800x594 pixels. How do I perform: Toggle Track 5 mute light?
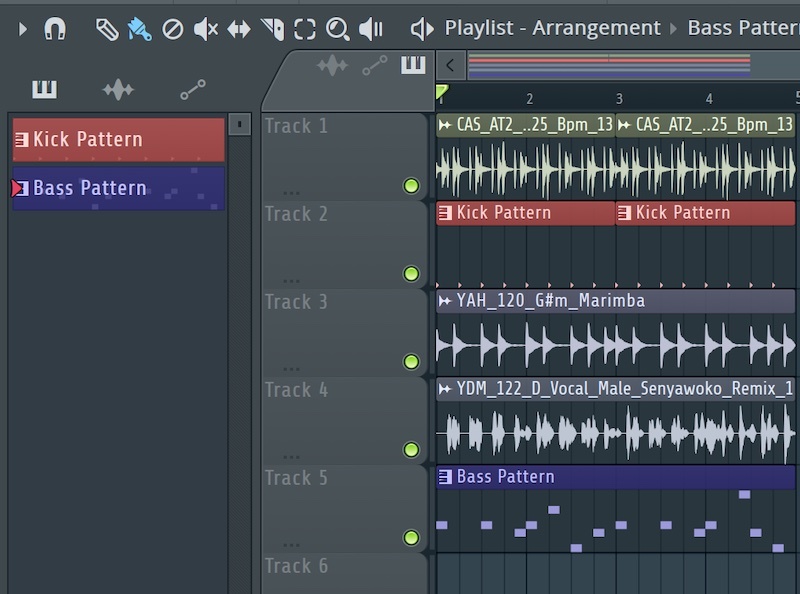[x=411, y=538]
